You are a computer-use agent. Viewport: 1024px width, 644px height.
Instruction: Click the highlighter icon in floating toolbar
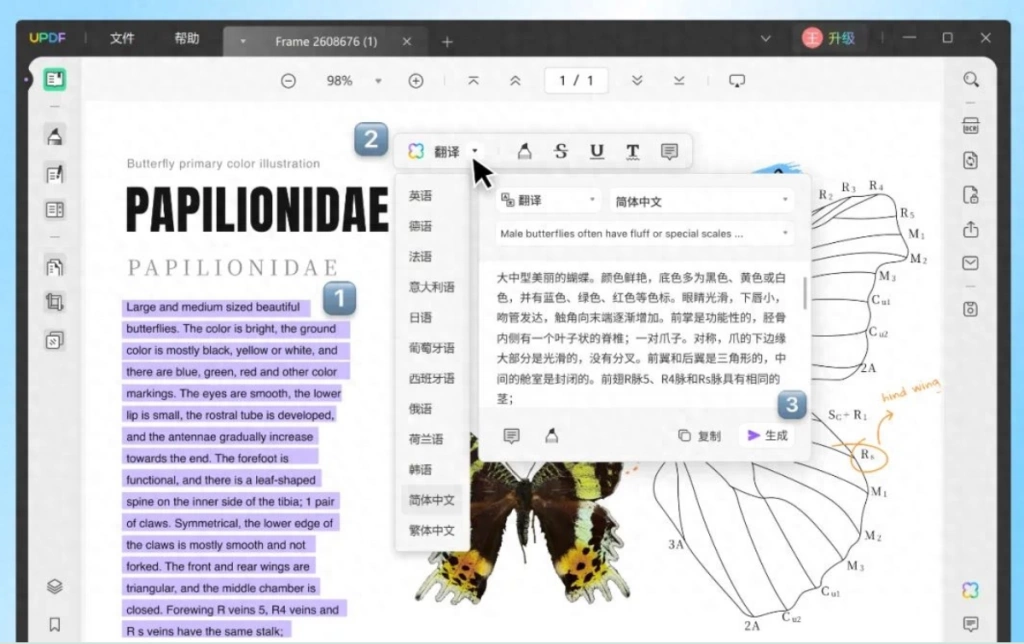(524, 152)
